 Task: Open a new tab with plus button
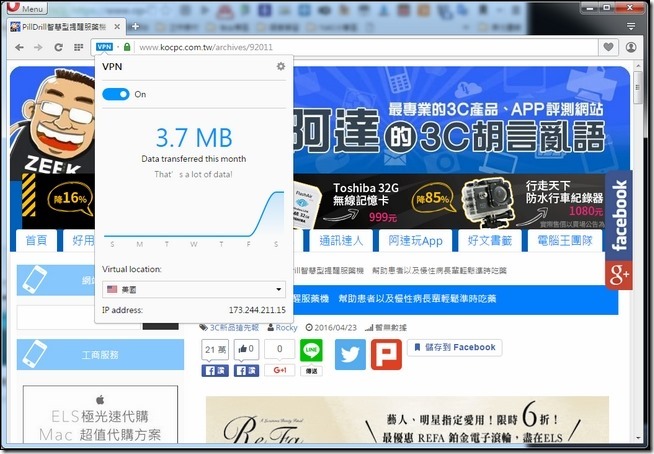(135, 26)
